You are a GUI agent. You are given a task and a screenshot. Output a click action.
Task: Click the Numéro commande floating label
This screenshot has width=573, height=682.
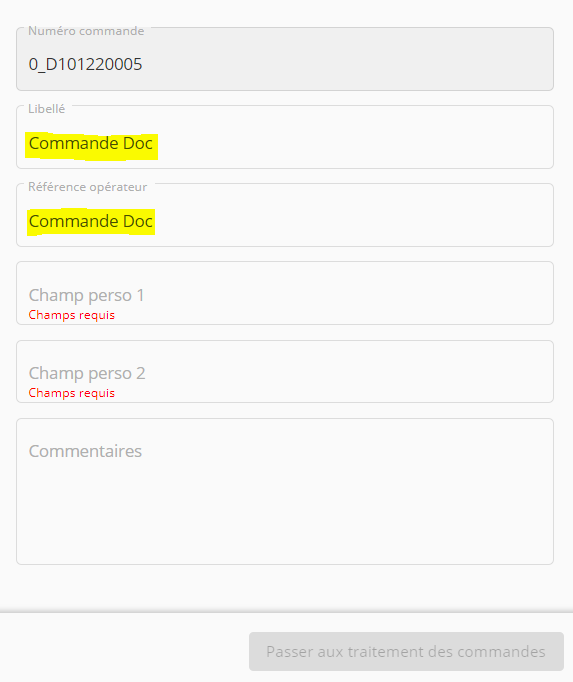(x=86, y=31)
